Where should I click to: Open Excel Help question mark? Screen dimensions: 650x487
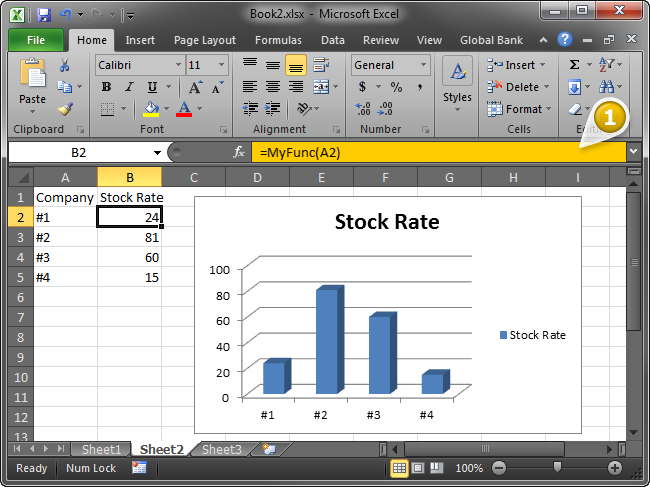565,39
